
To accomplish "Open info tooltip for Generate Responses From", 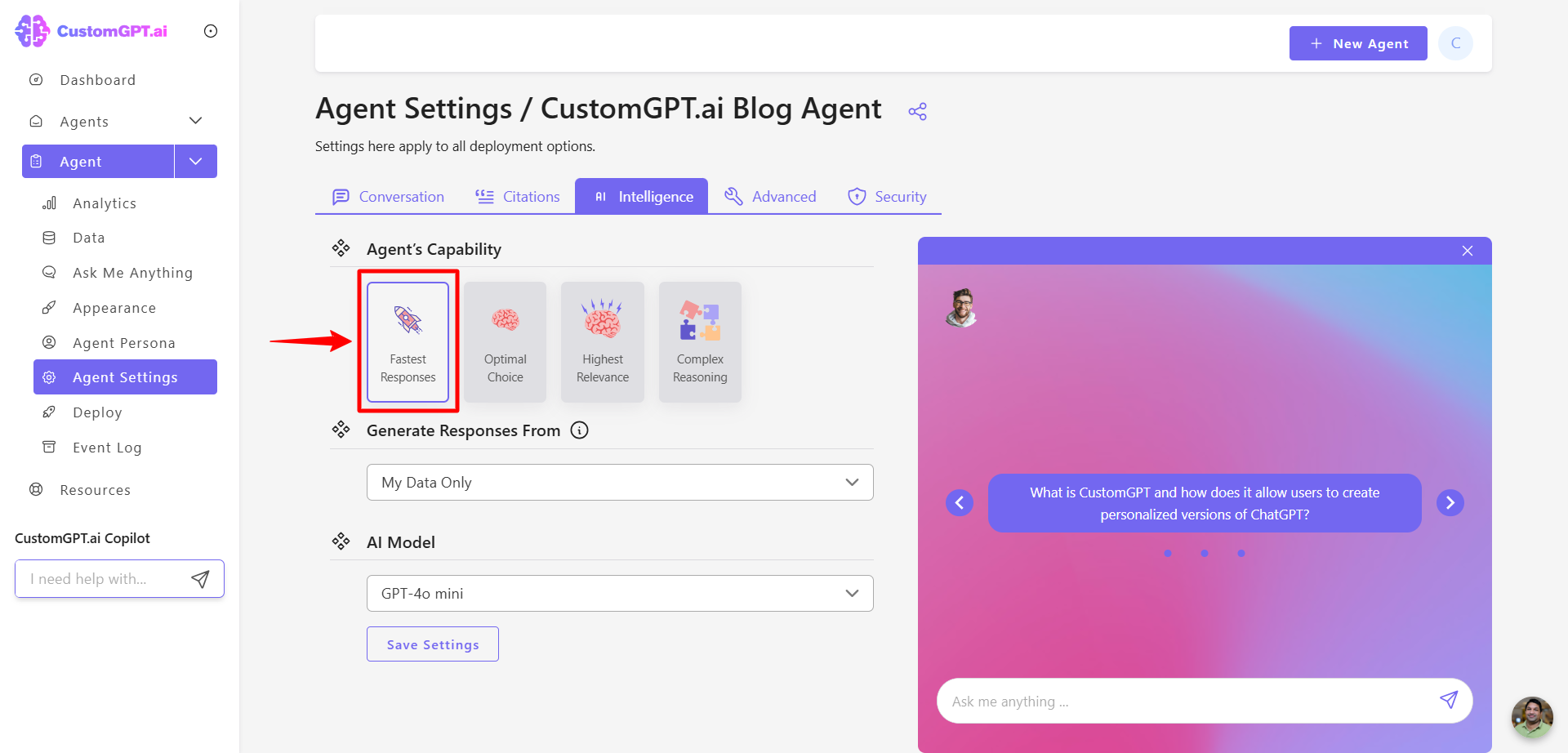I will point(579,430).
